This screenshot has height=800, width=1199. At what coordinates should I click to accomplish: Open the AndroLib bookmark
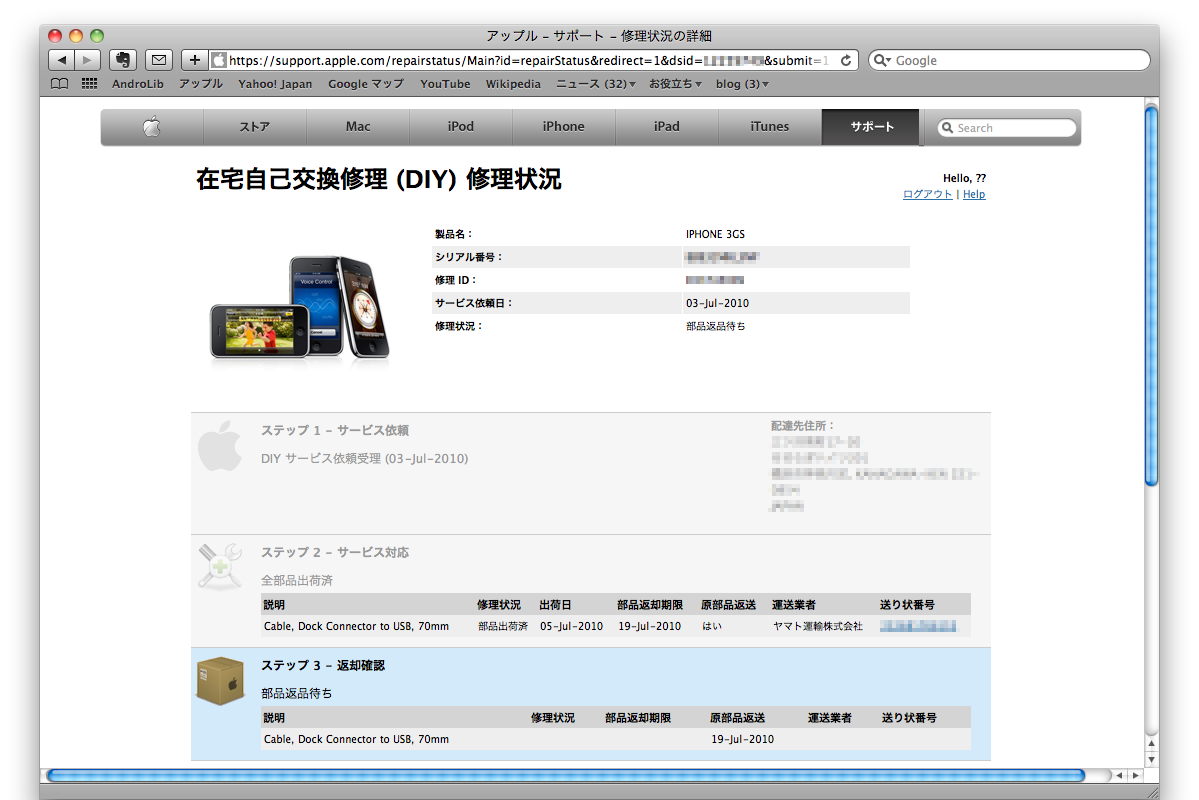pos(138,84)
